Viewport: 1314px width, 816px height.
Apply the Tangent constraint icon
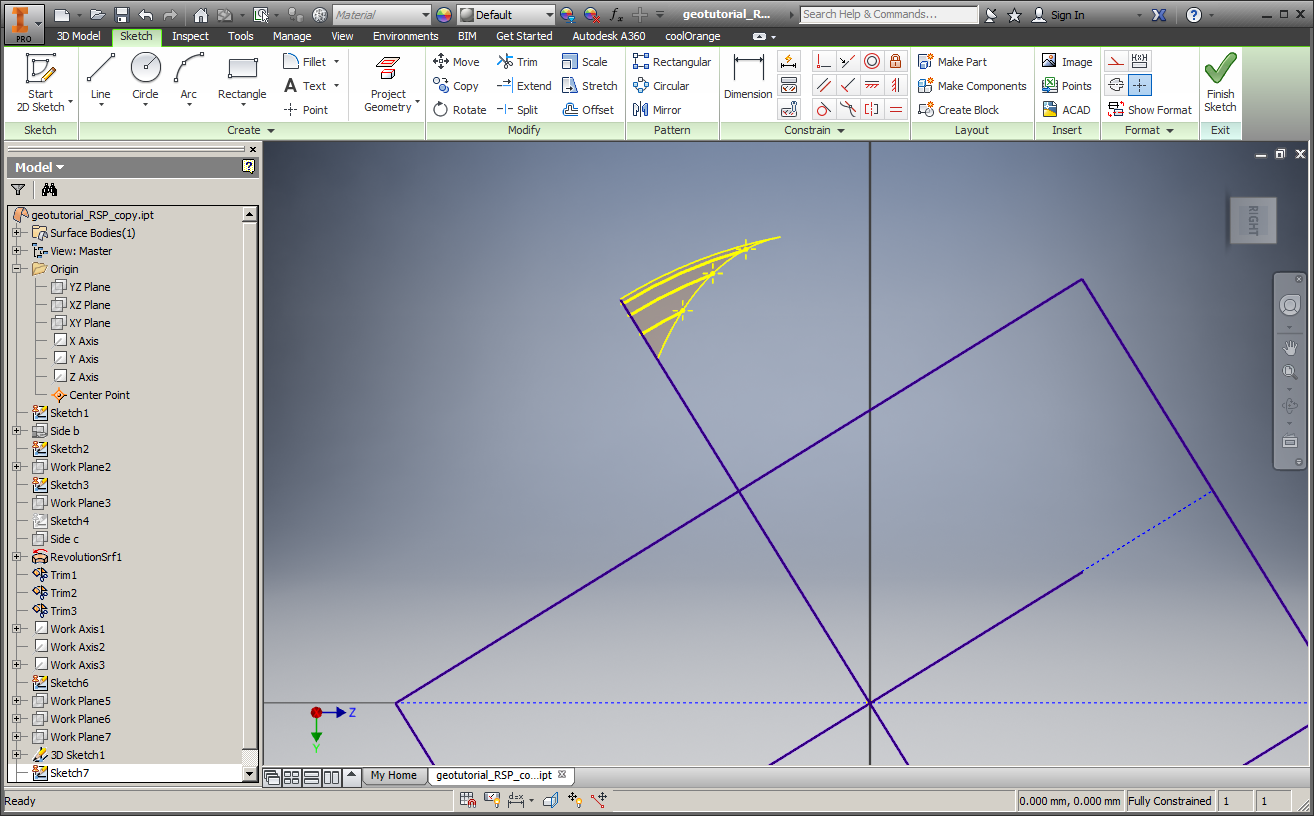(823, 109)
